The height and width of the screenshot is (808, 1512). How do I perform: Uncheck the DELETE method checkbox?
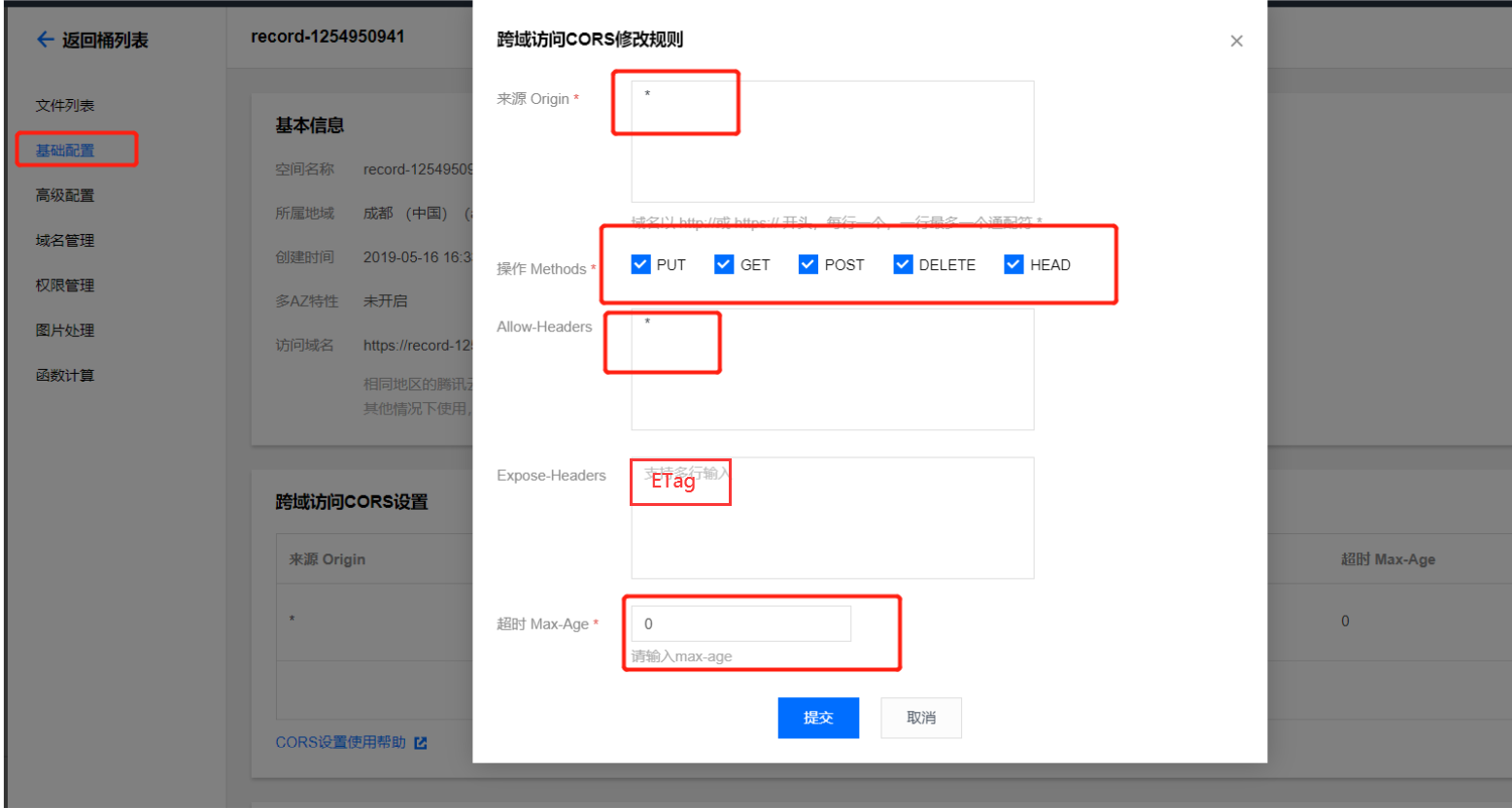(x=903, y=264)
